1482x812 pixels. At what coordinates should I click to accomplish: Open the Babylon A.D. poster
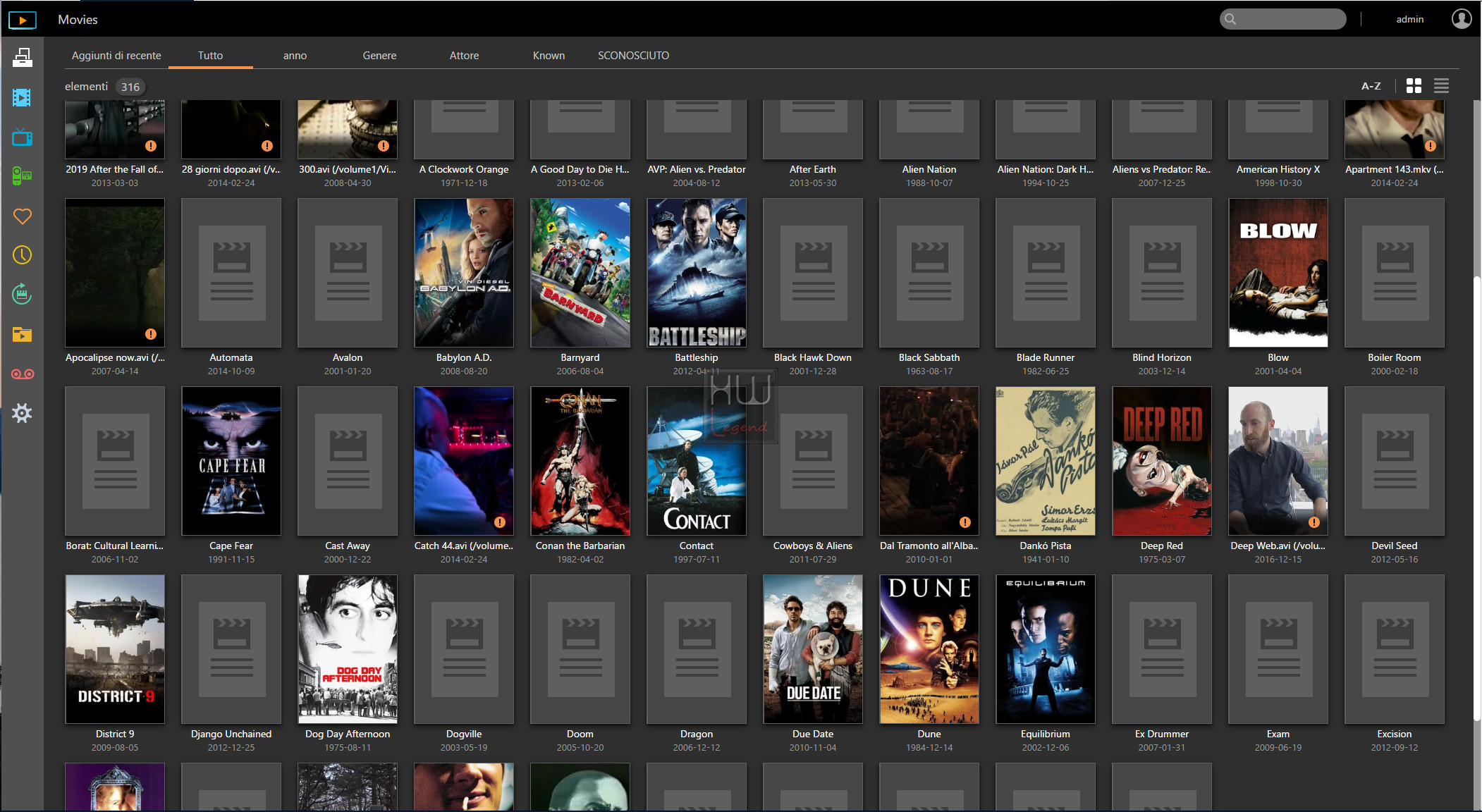[464, 273]
